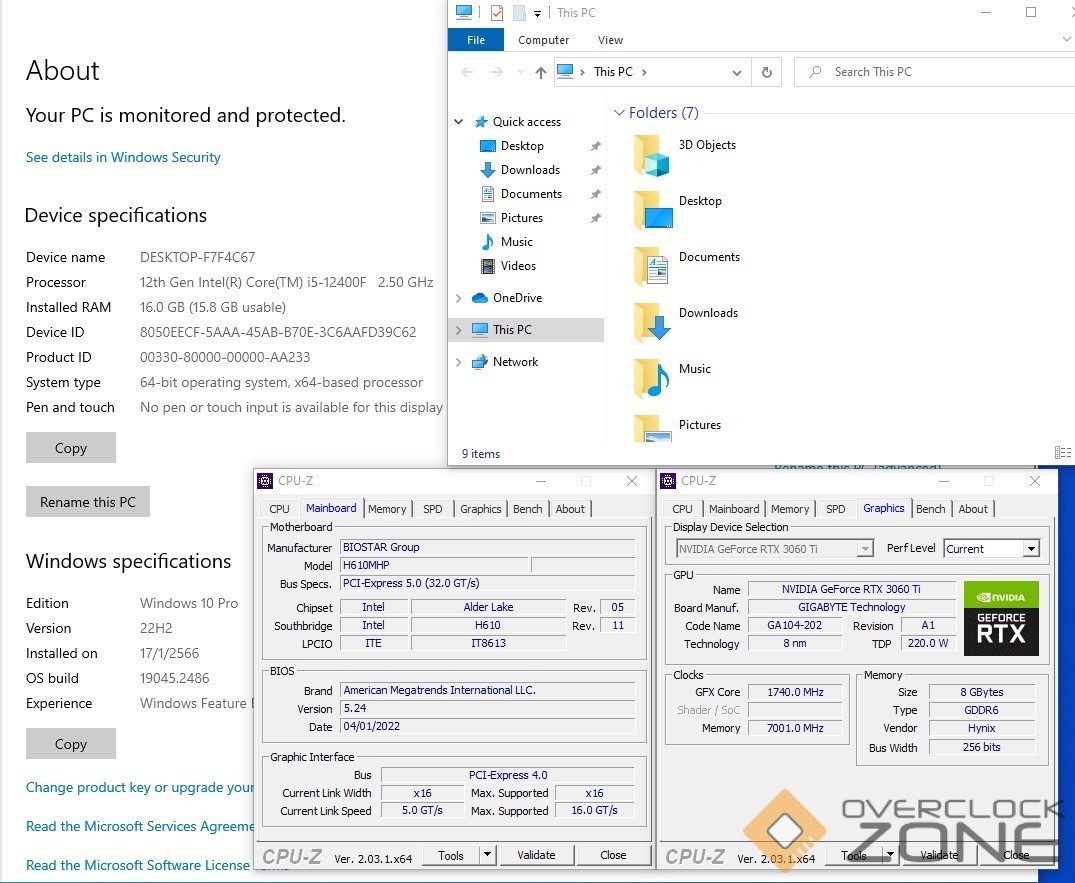
Task: Unpin Desktop using its Quick access pin
Action: 596,146
